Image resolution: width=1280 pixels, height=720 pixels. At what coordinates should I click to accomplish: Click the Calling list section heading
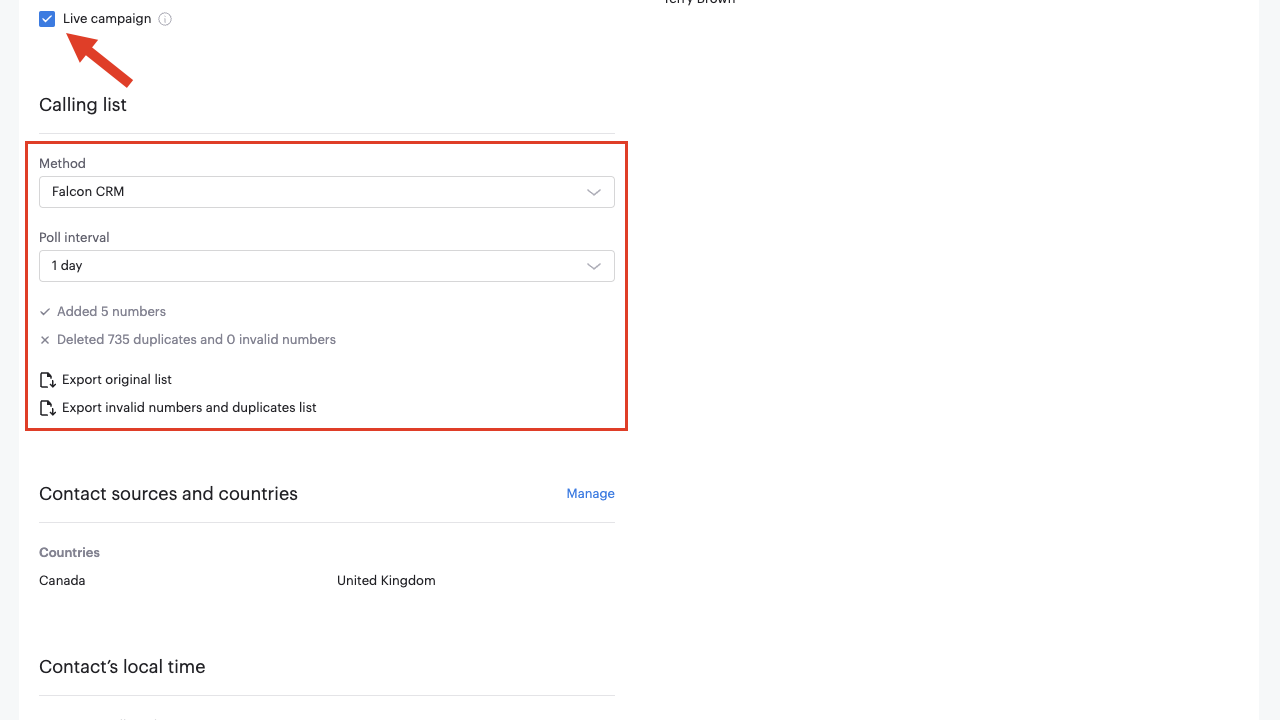[x=83, y=105]
